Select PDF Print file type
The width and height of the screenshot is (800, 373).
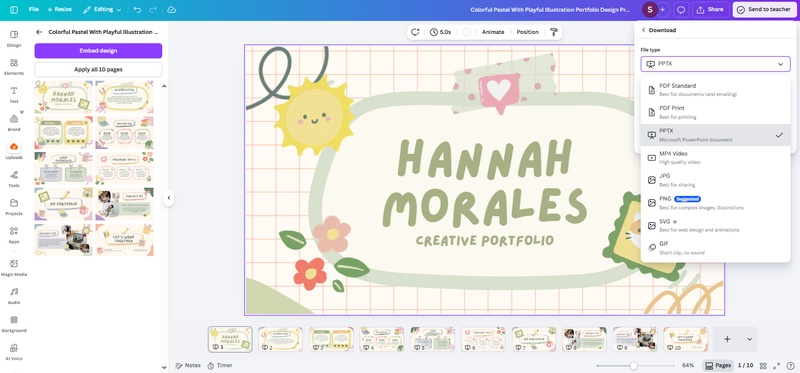coord(715,112)
